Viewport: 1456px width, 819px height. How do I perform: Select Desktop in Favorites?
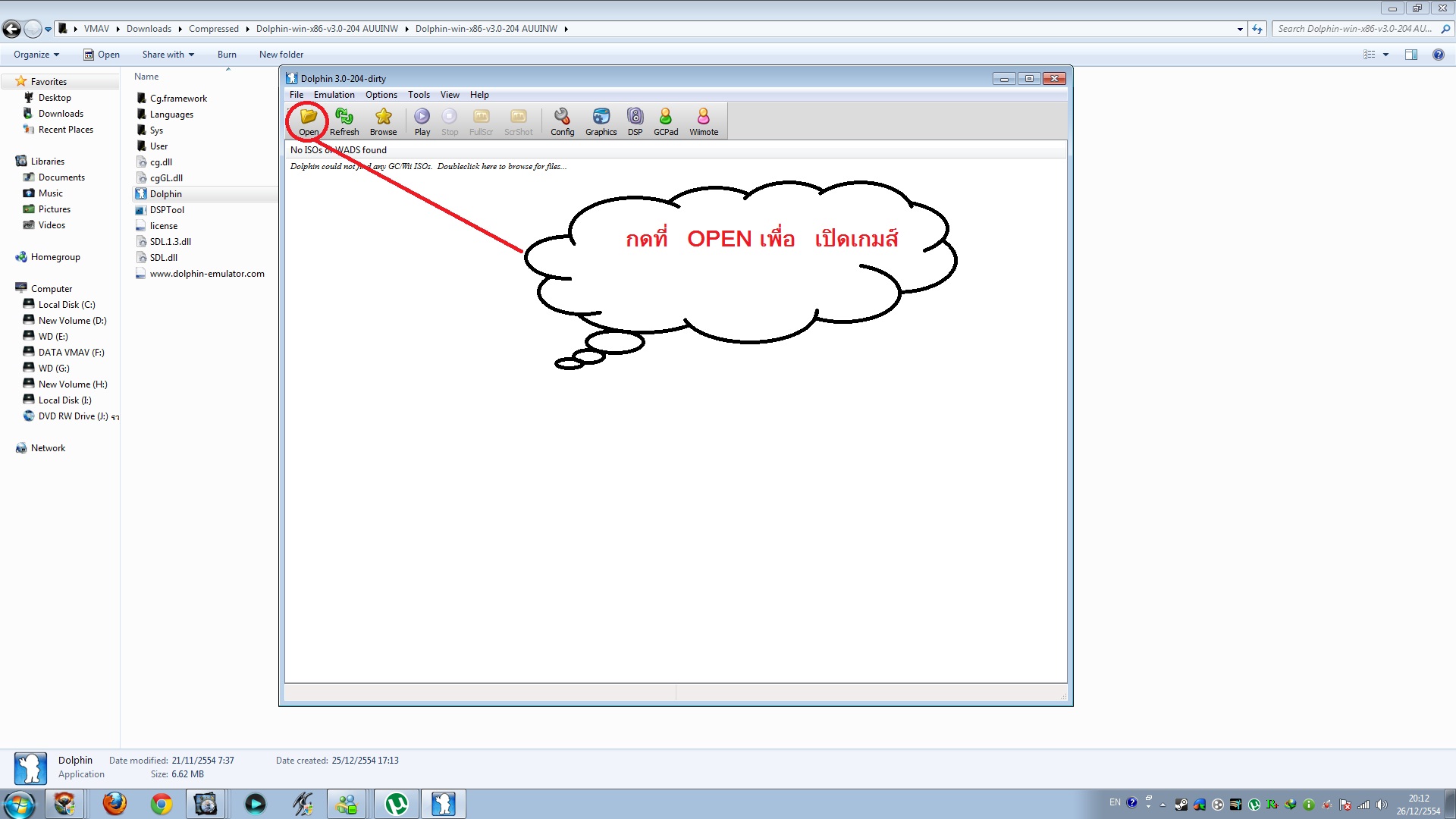click(55, 98)
